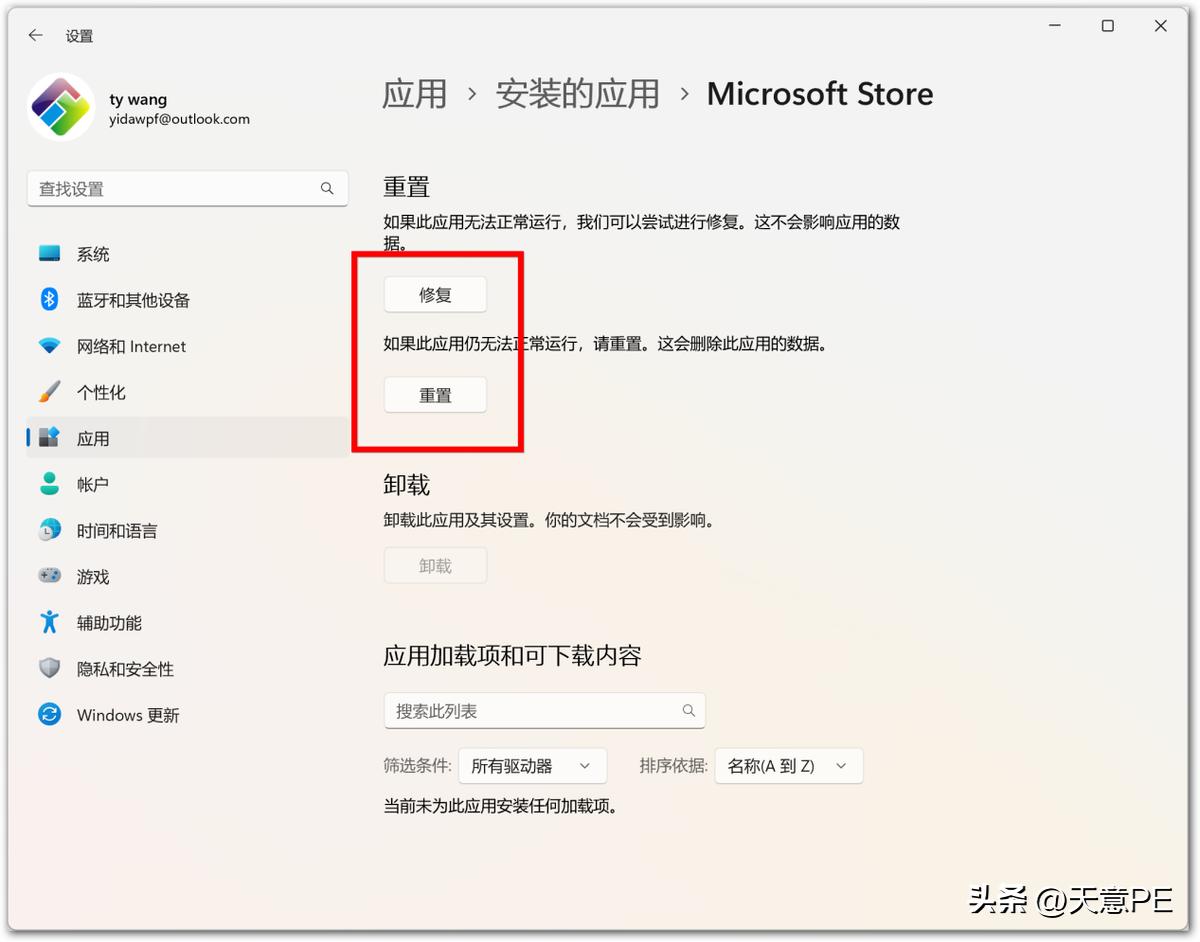1200x942 pixels.
Task: Click the 搜索此列表 search box
Action: coord(545,710)
